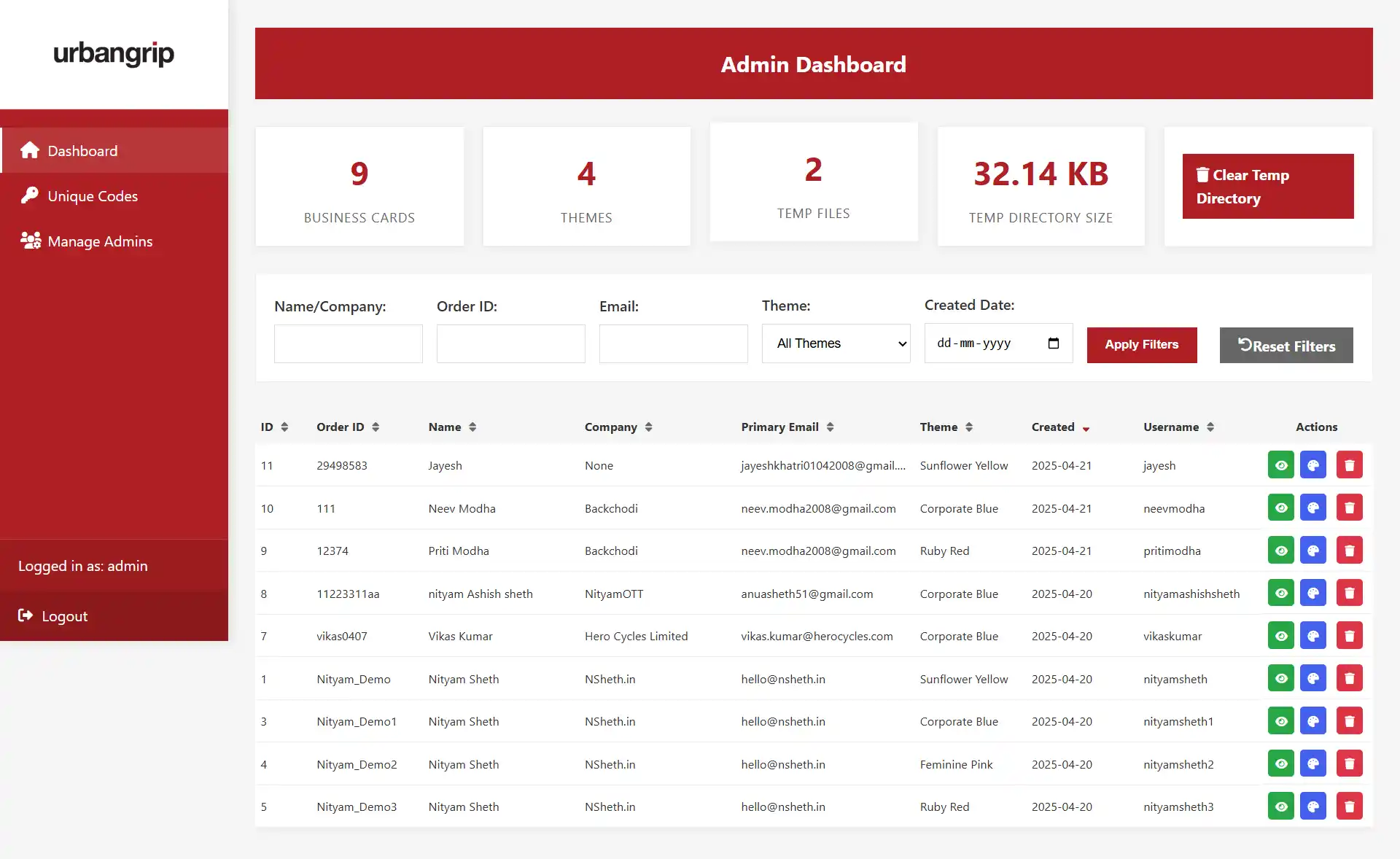Click the palette icon for the Feminine Pink row
Image resolution: width=1400 pixels, height=859 pixels.
tap(1312, 764)
